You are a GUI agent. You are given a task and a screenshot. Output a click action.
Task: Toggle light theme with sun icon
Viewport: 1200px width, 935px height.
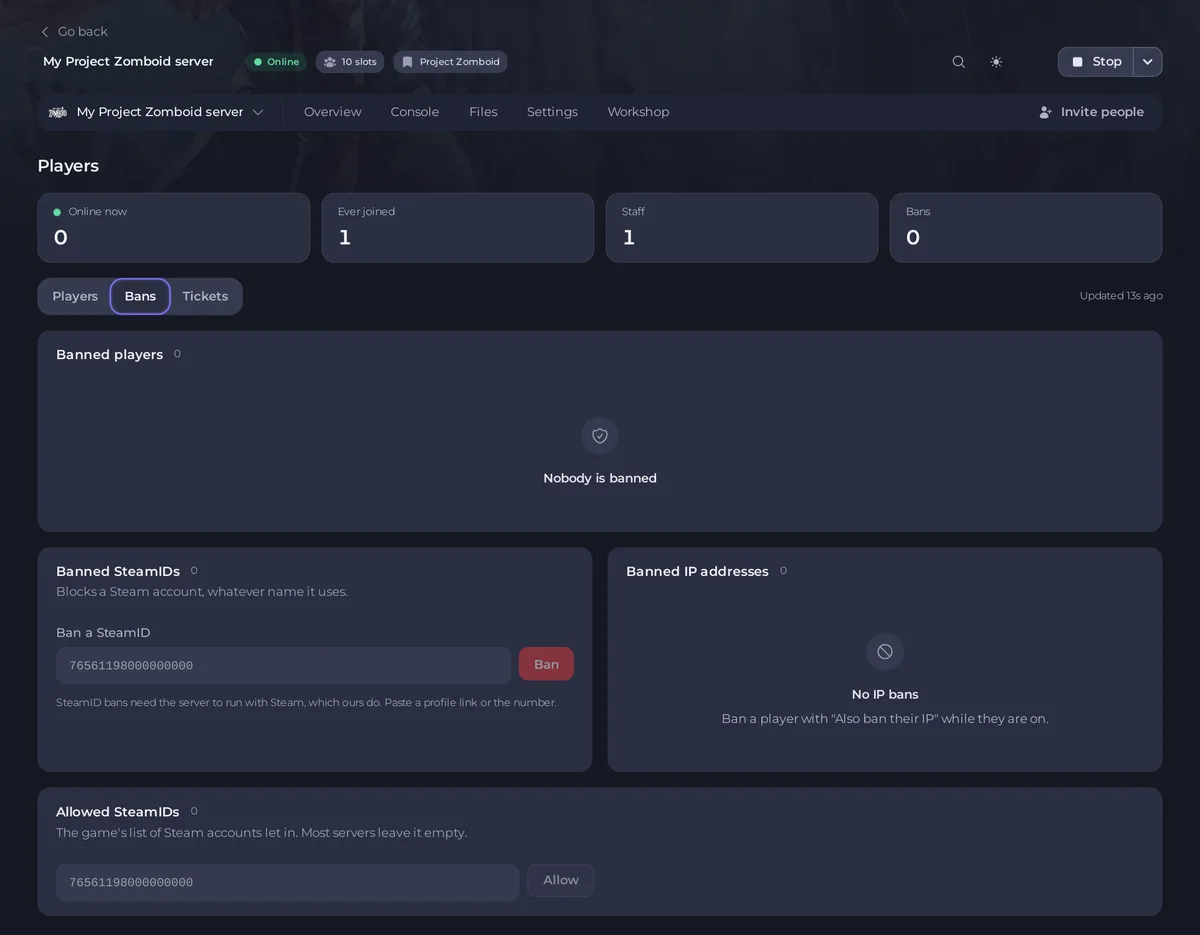(x=996, y=62)
